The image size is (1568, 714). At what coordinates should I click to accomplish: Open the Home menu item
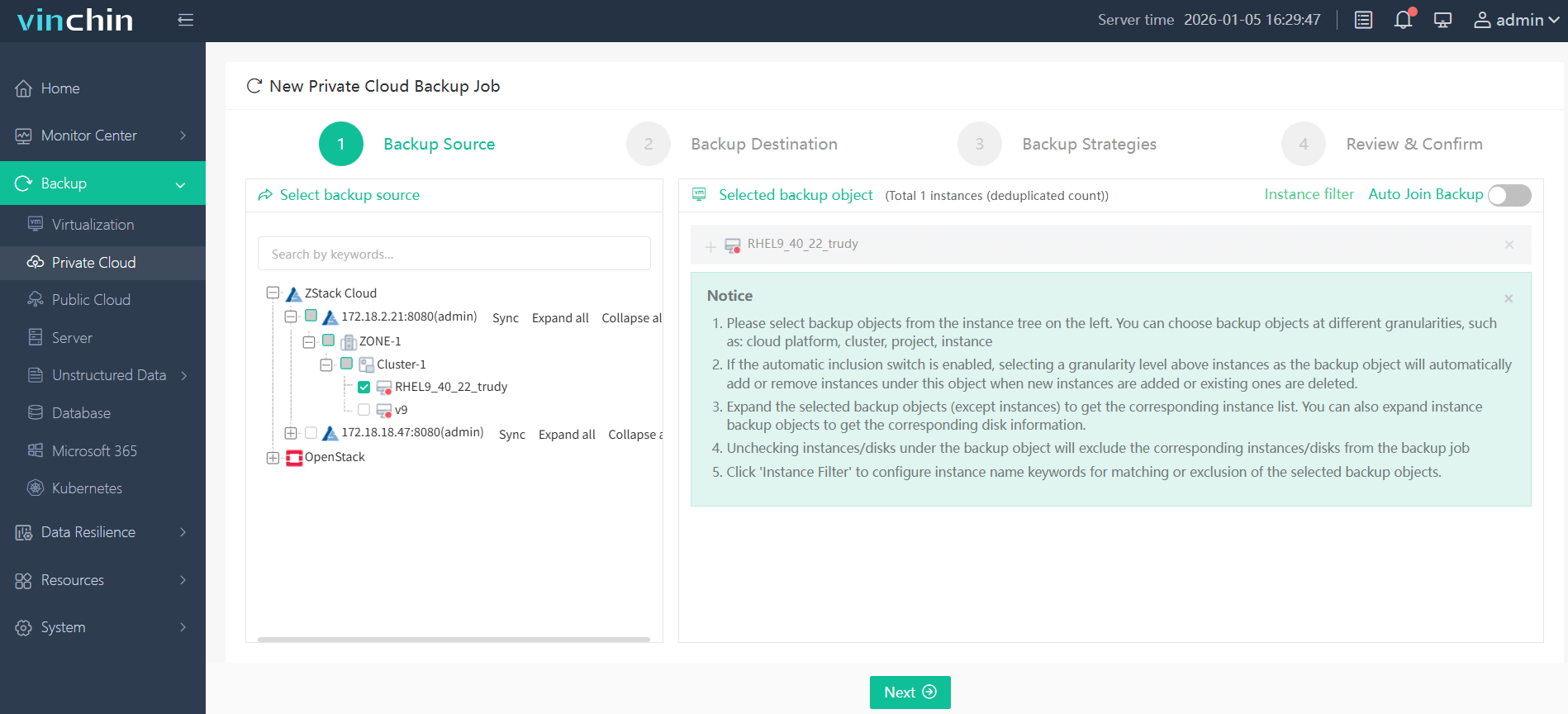[x=102, y=88]
